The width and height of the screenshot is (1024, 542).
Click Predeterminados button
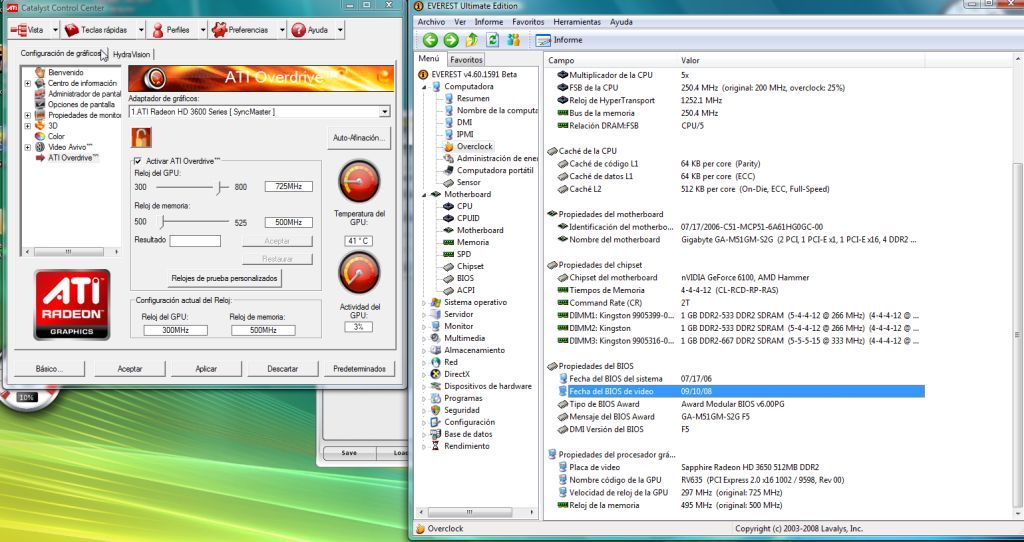pos(359,369)
